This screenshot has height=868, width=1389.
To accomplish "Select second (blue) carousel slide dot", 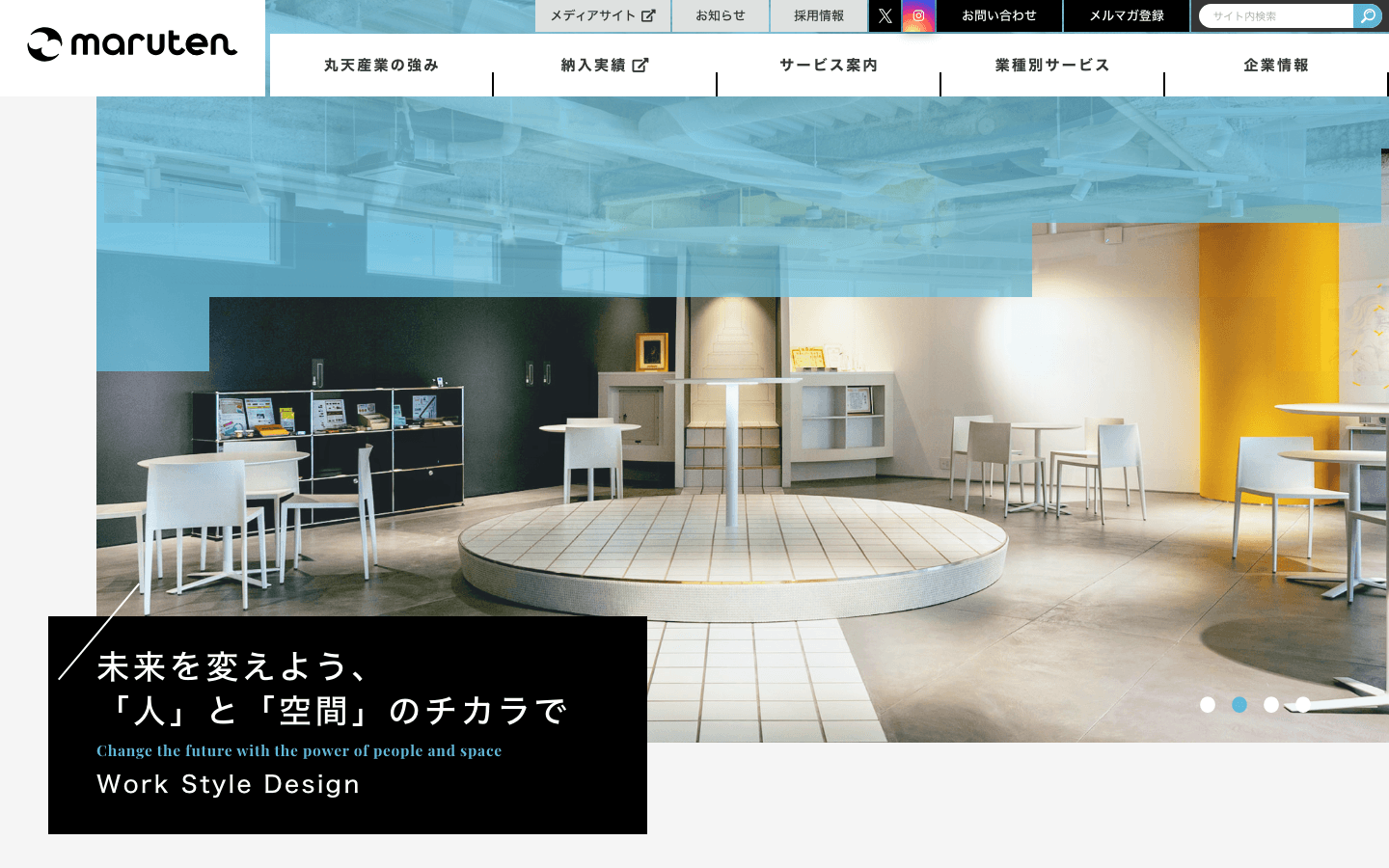I will [1239, 705].
